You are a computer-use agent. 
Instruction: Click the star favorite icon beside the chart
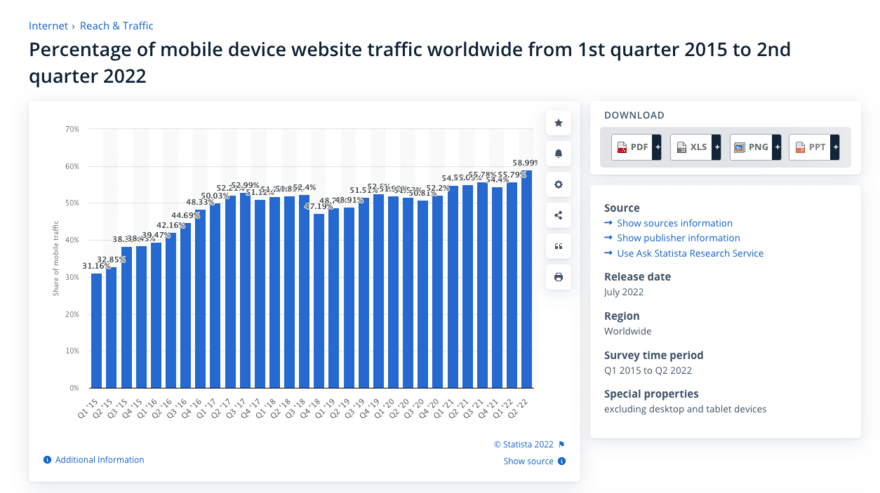point(558,123)
